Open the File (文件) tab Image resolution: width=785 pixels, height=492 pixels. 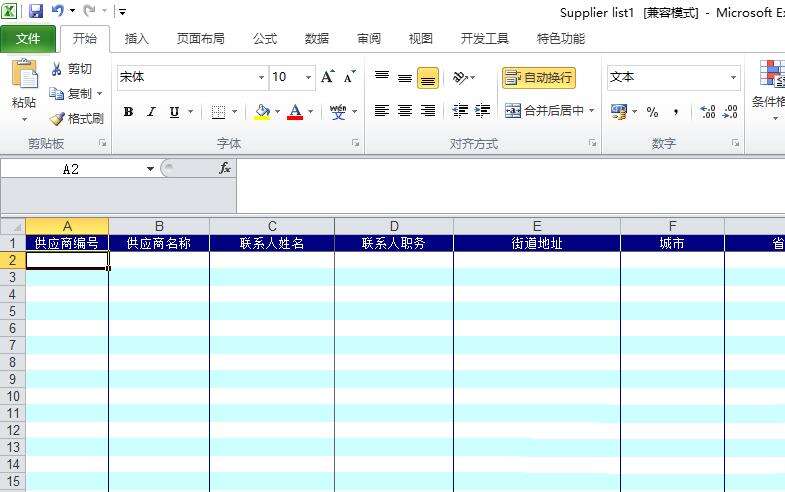(x=28, y=39)
